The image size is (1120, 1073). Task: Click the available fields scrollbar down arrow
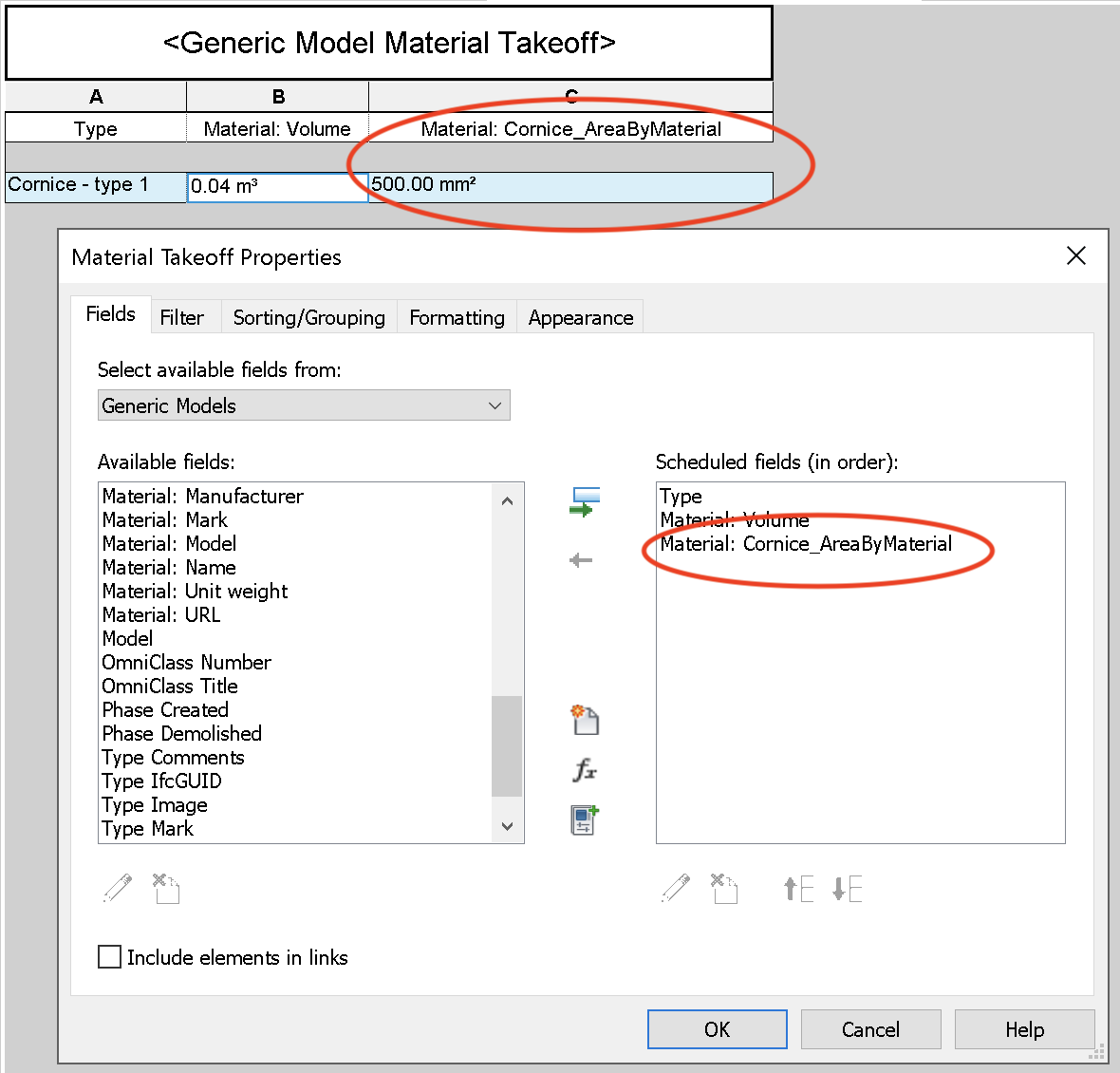coord(507,825)
